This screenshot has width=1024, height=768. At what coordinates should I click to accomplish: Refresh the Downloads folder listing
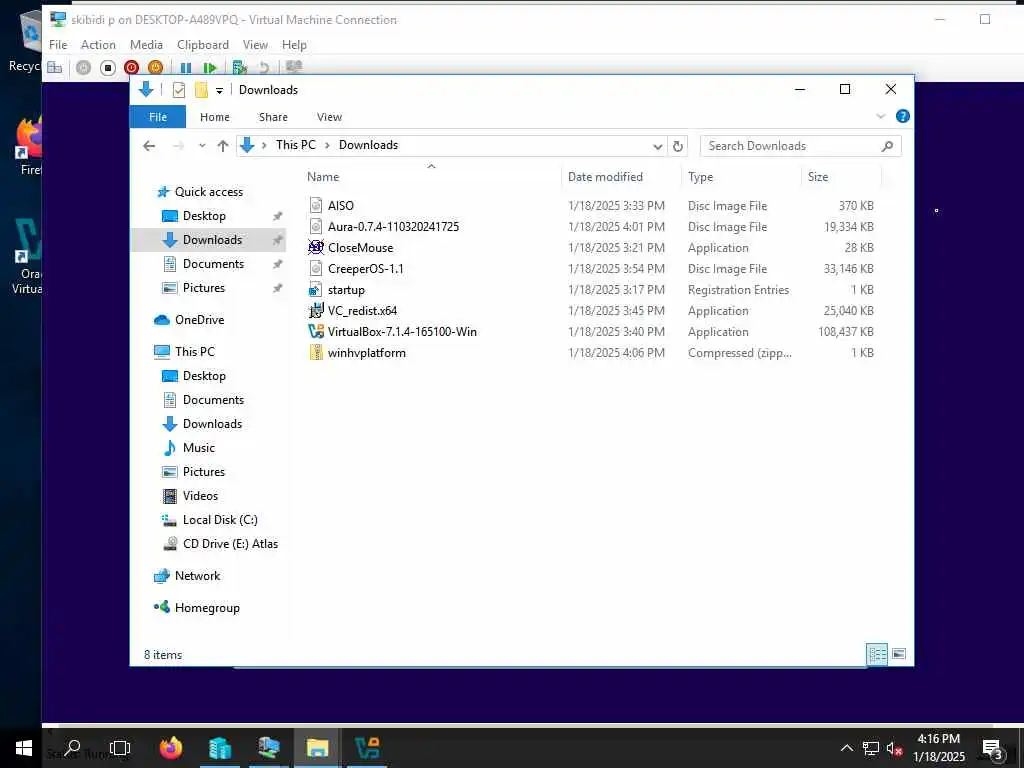point(678,146)
